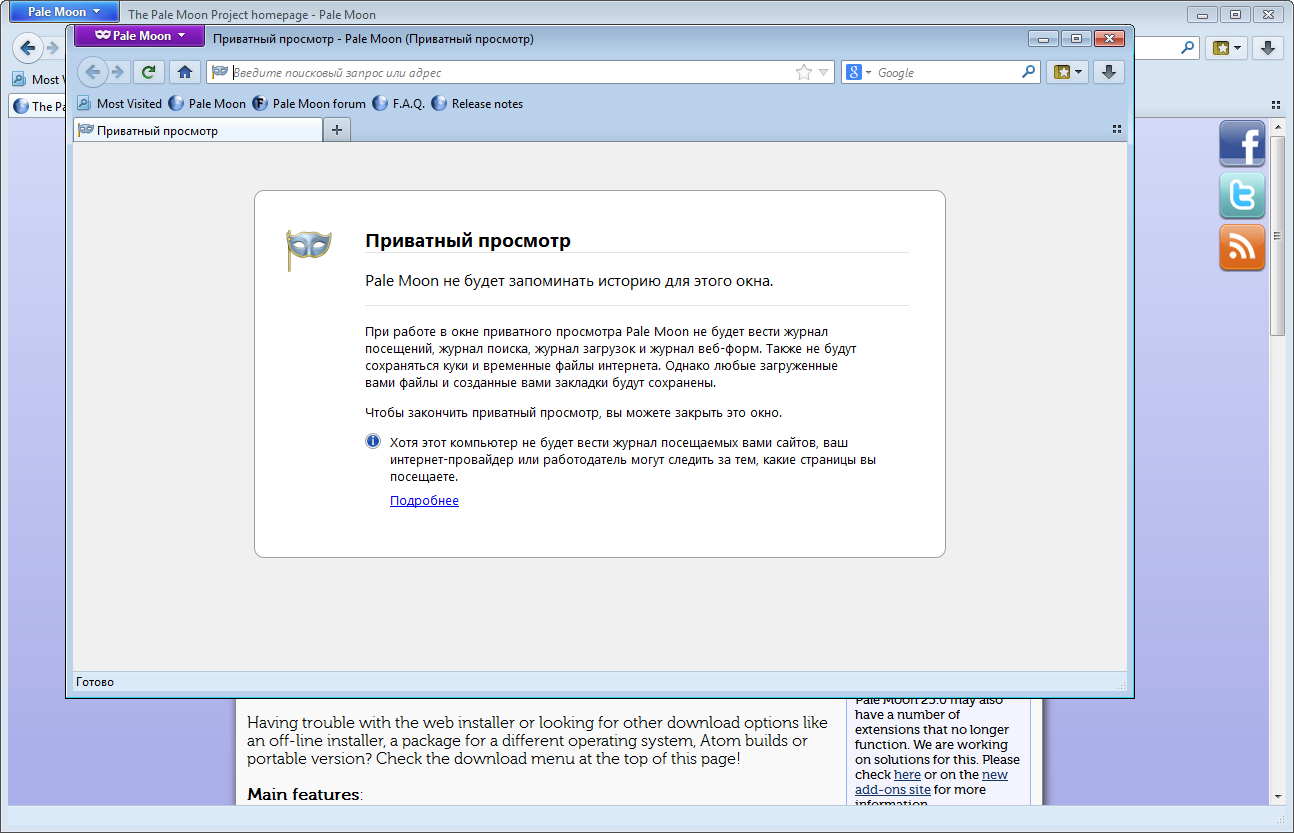
Task: Click the blue info icon beside warning text
Action: (x=373, y=441)
